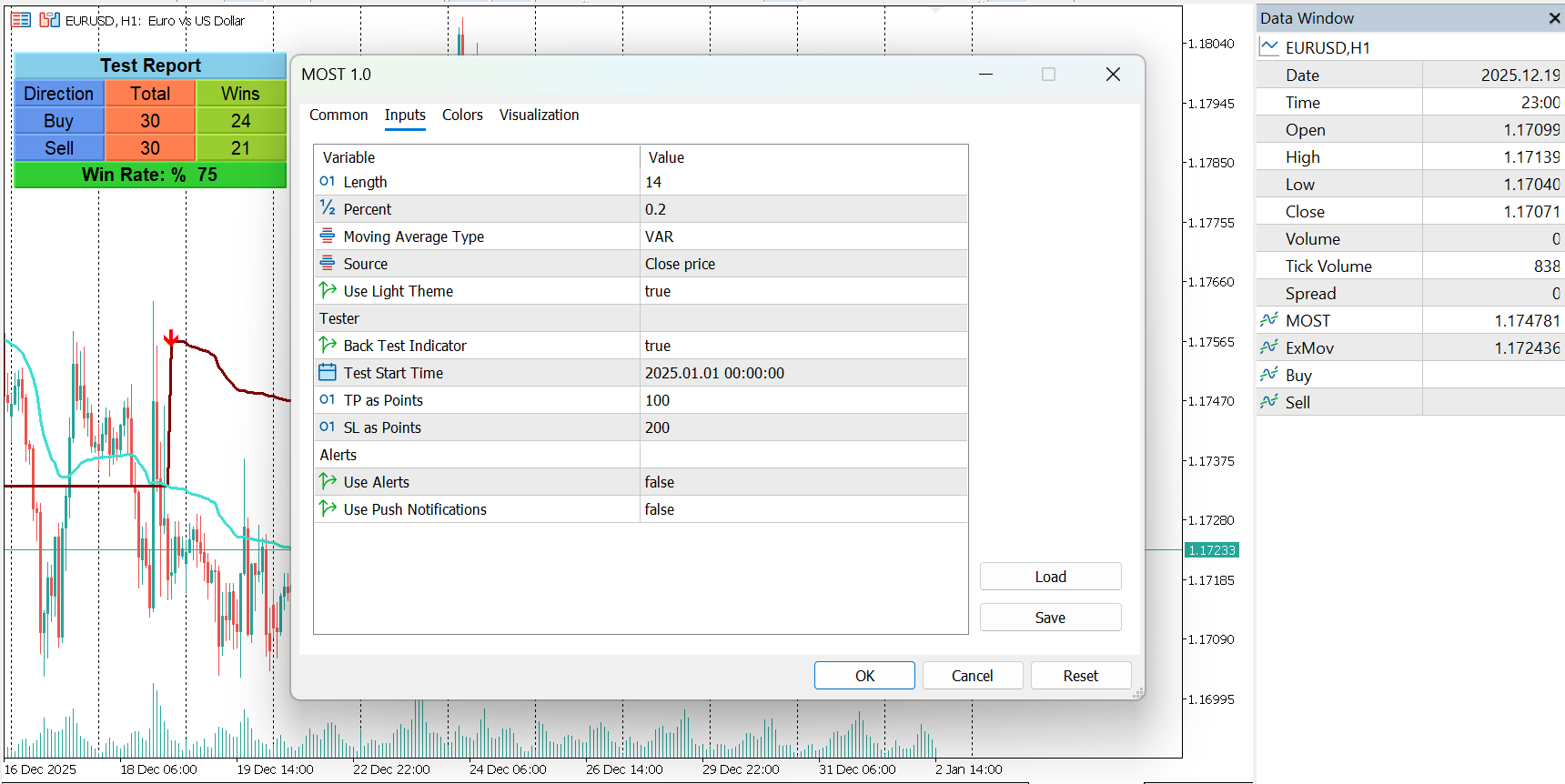Edit Test Start Time value 2025.01.01

click(x=803, y=373)
